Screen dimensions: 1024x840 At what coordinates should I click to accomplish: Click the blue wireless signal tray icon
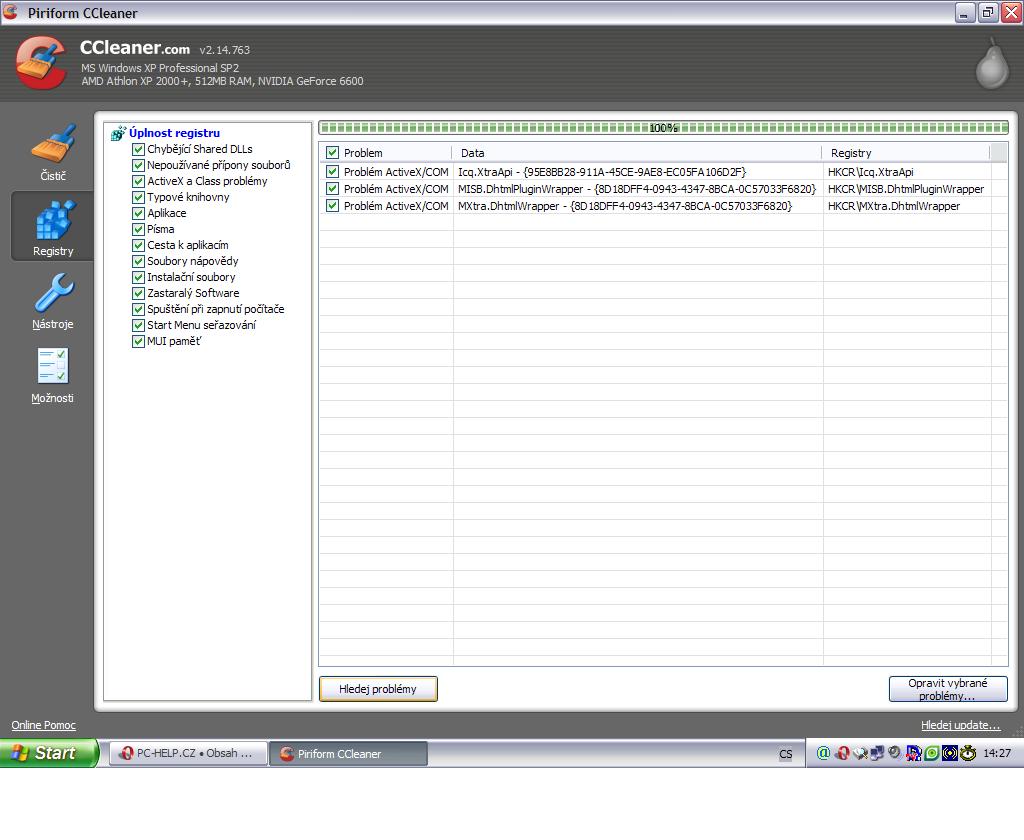(950, 753)
